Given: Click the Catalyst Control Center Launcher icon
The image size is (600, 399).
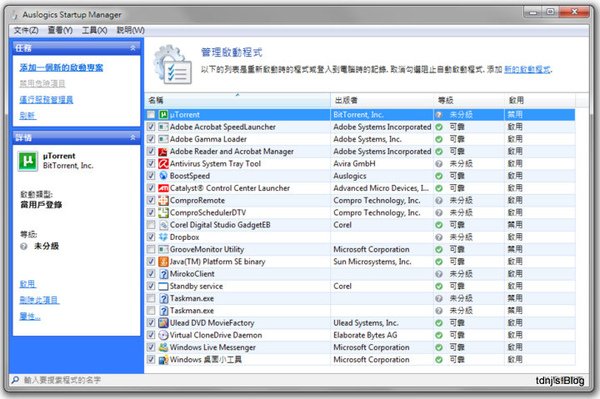Looking at the screenshot, I should point(163,188).
